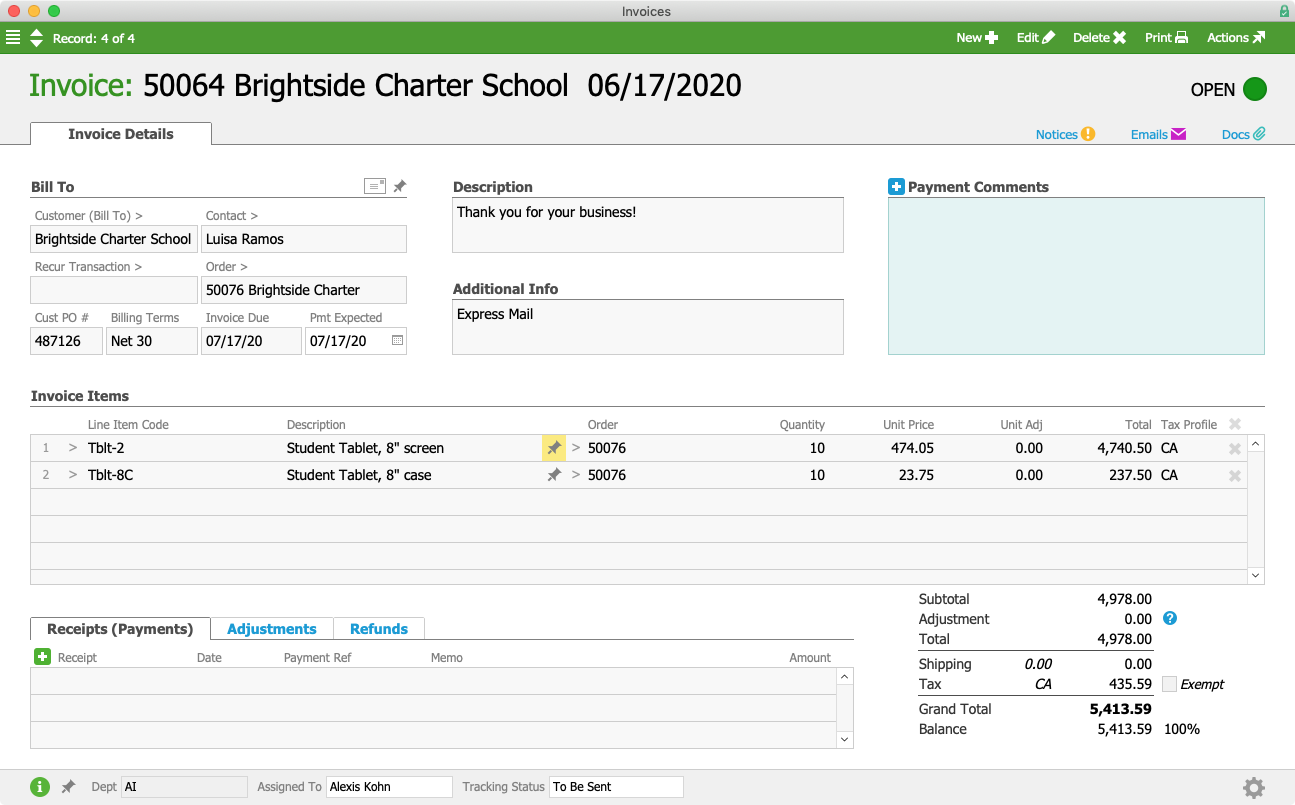The width and height of the screenshot is (1295, 805).
Task: Select the Invoice Details tab
Action: pyautogui.click(x=121, y=134)
